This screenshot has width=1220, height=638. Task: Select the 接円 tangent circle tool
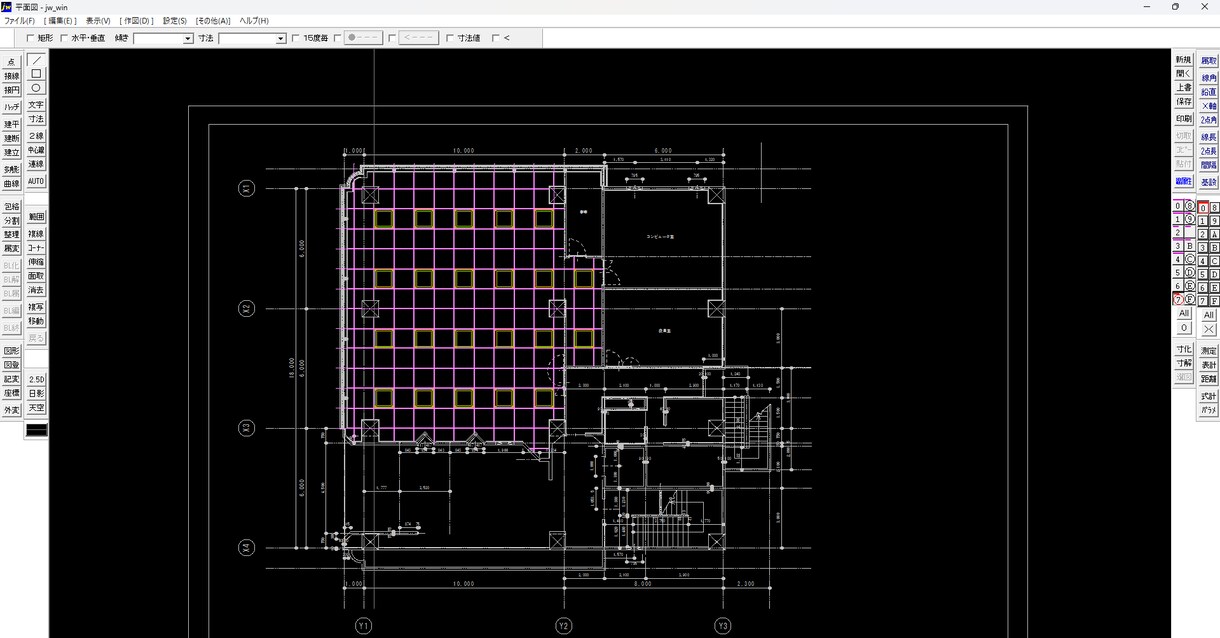click(12, 90)
